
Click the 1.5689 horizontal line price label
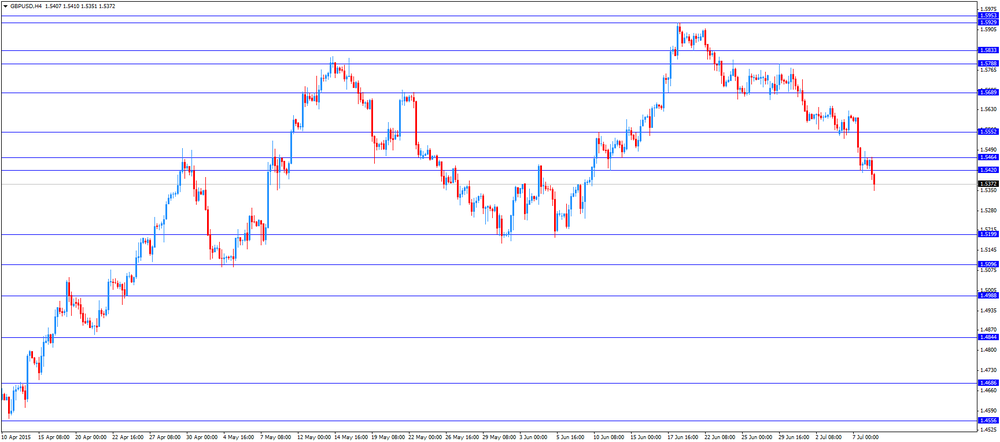[988, 92]
